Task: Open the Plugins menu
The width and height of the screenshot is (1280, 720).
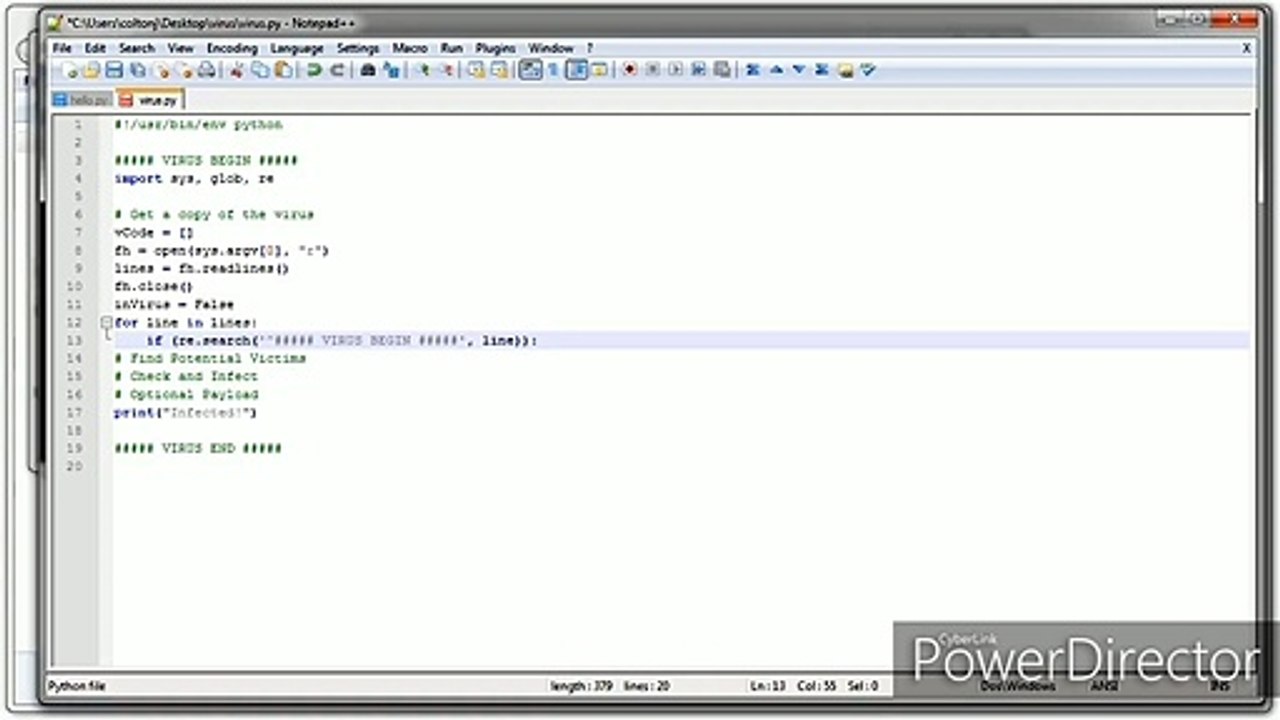Action: [495, 48]
